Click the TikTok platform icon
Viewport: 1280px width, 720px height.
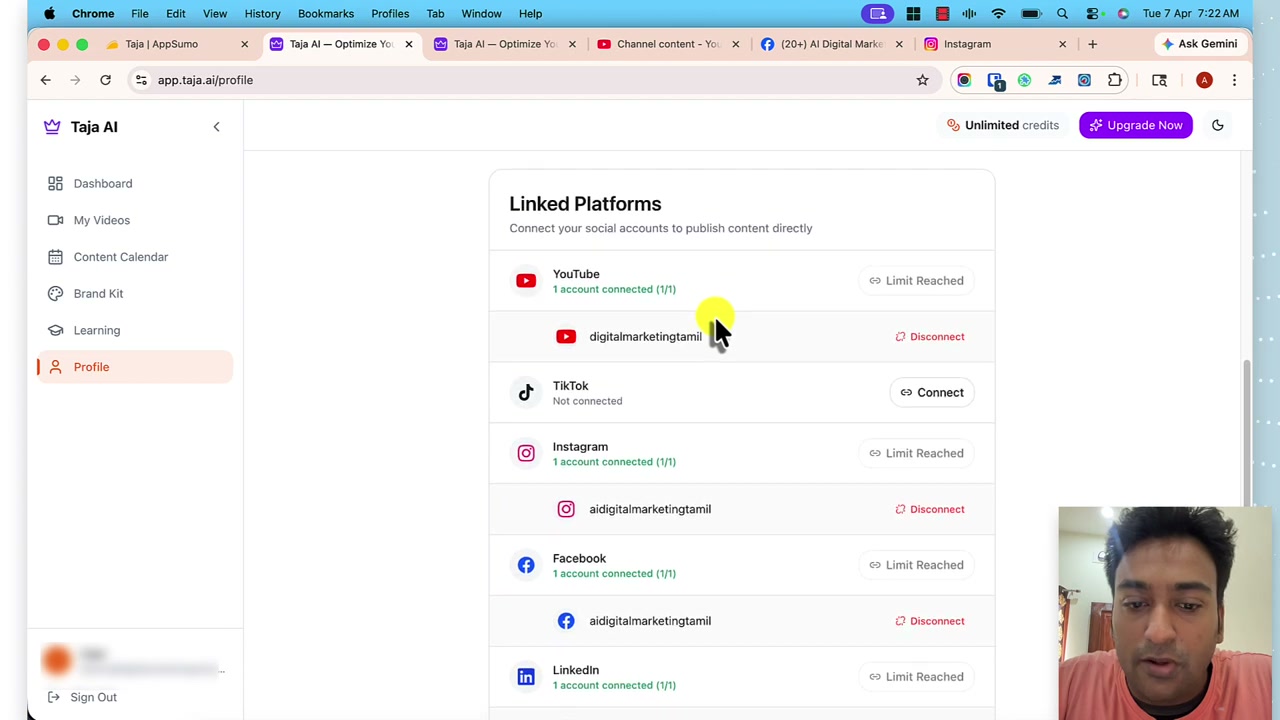(526, 393)
